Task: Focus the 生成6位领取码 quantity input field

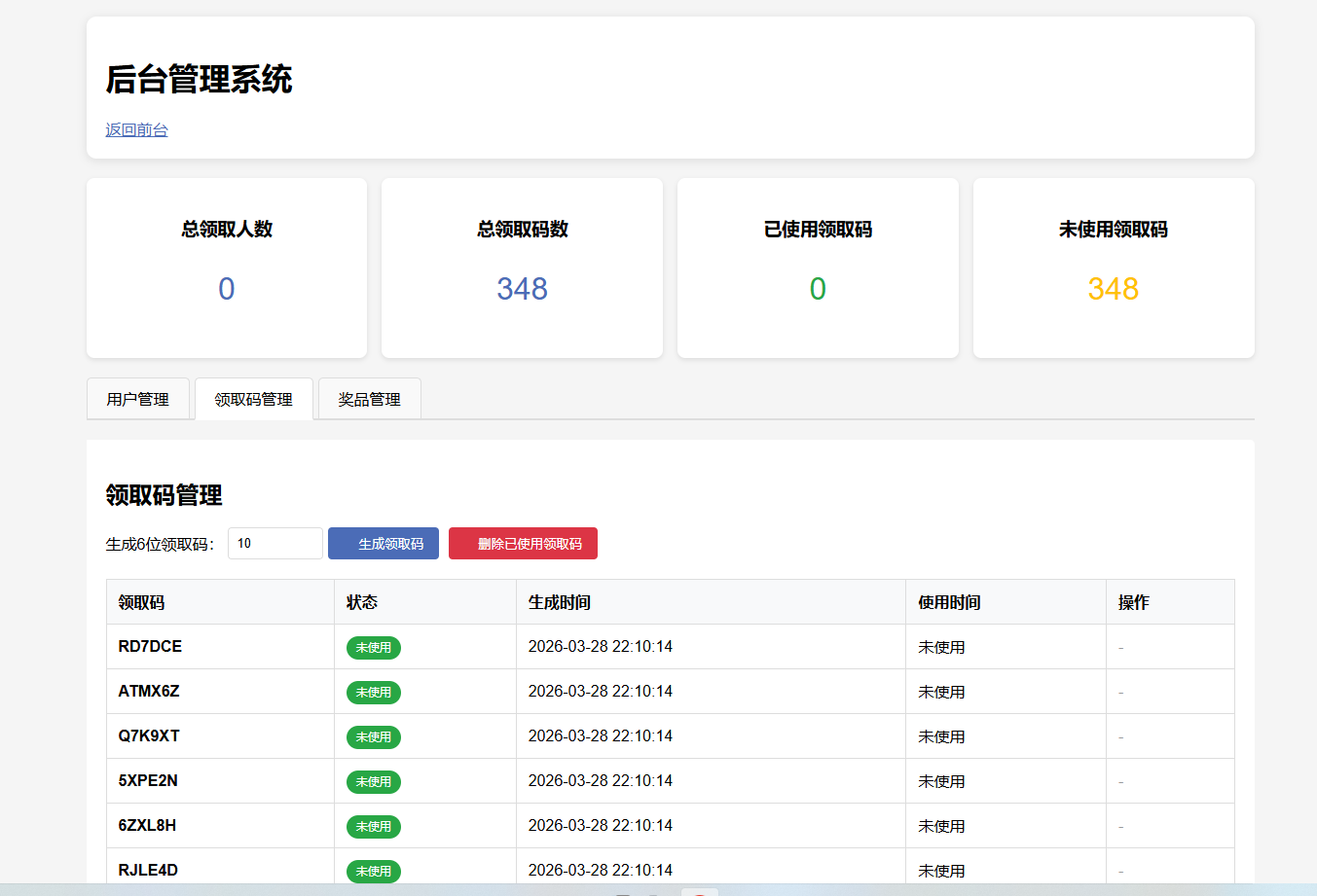Action: pyautogui.click(x=274, y=544)
